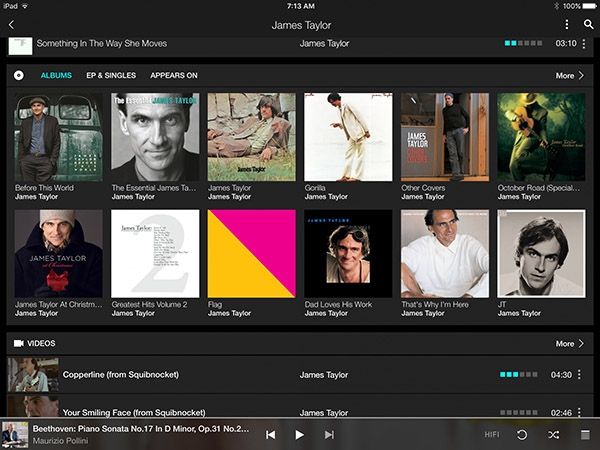Open options for Copperline video row
This screenshot has height=450, width=600.
(x=584, y=375)
